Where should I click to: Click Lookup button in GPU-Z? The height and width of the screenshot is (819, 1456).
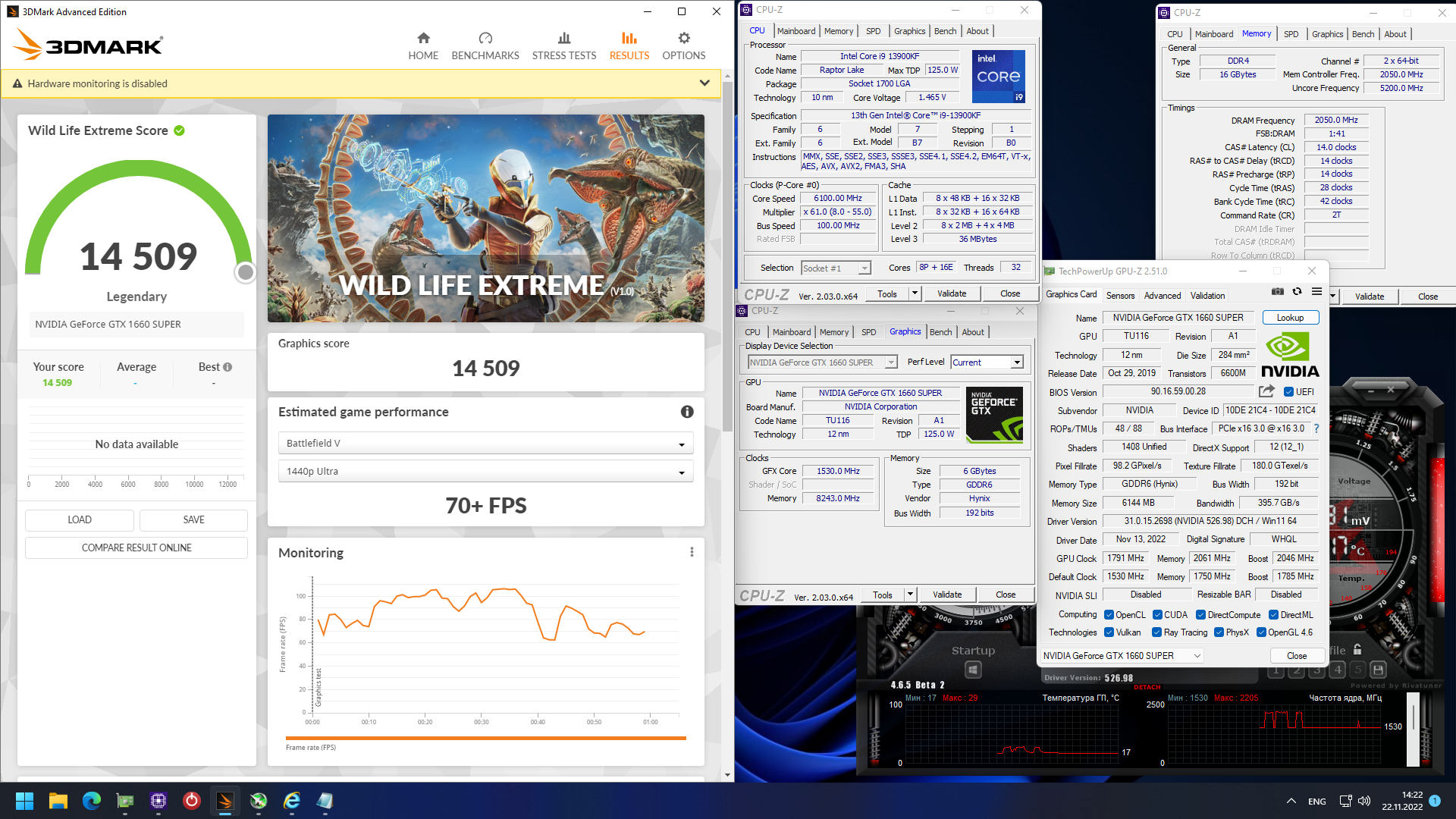pyautogui.click(x=1290, y=318)
